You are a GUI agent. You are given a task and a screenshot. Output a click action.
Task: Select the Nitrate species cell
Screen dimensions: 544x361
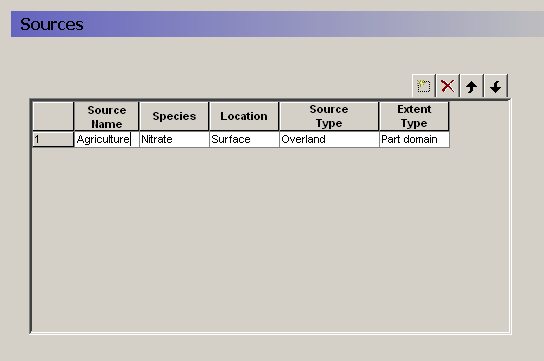(174, 139)
